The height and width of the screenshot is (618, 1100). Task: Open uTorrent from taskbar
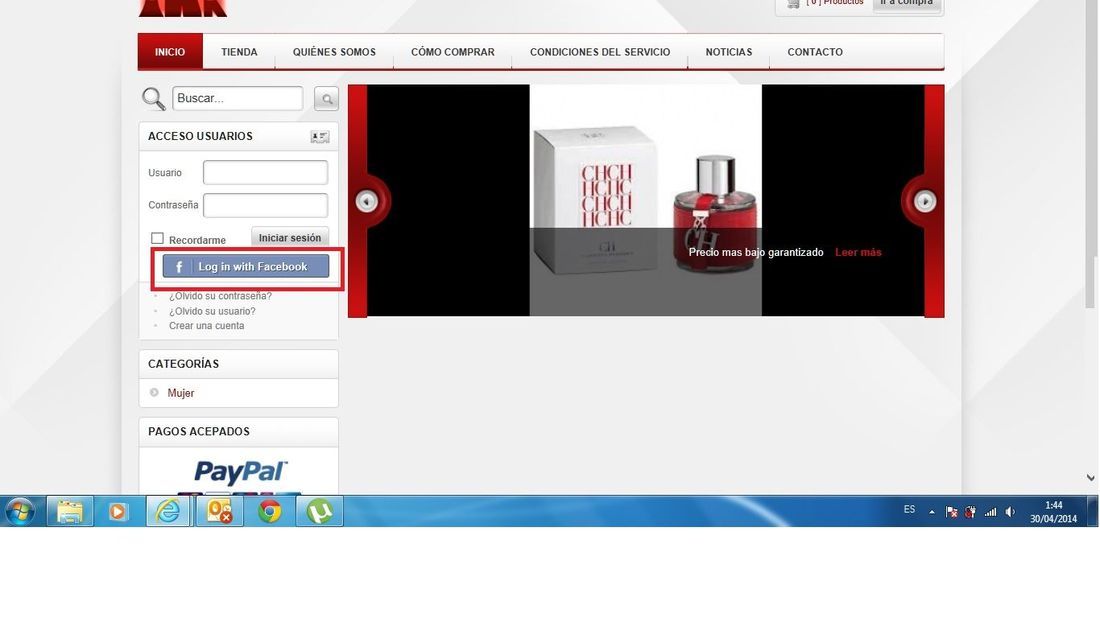[x=320, y=511]
